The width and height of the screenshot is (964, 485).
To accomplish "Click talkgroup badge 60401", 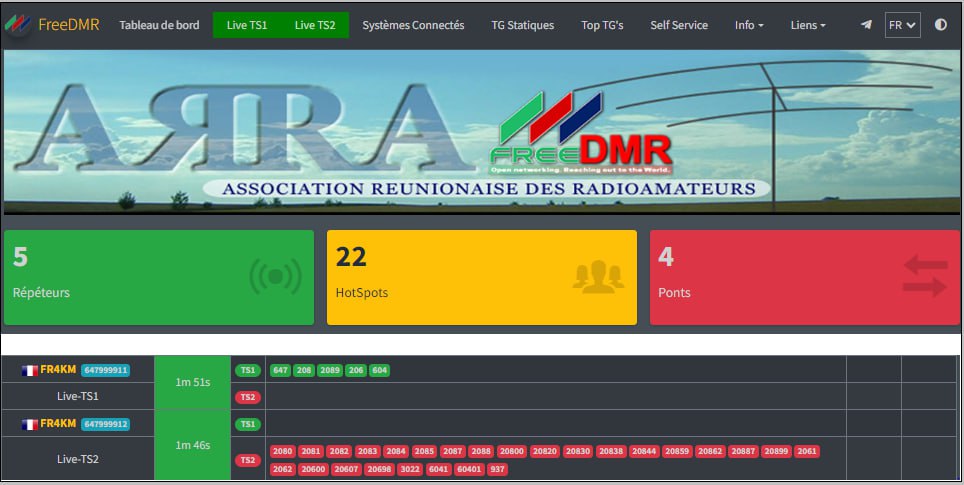I will pyautogui.click(x=470, y=469).
